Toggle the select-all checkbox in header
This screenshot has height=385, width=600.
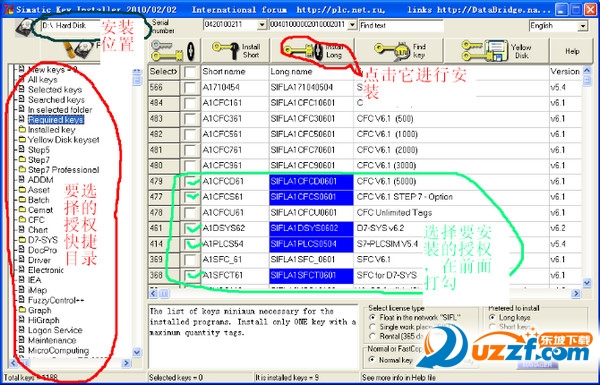190,72
